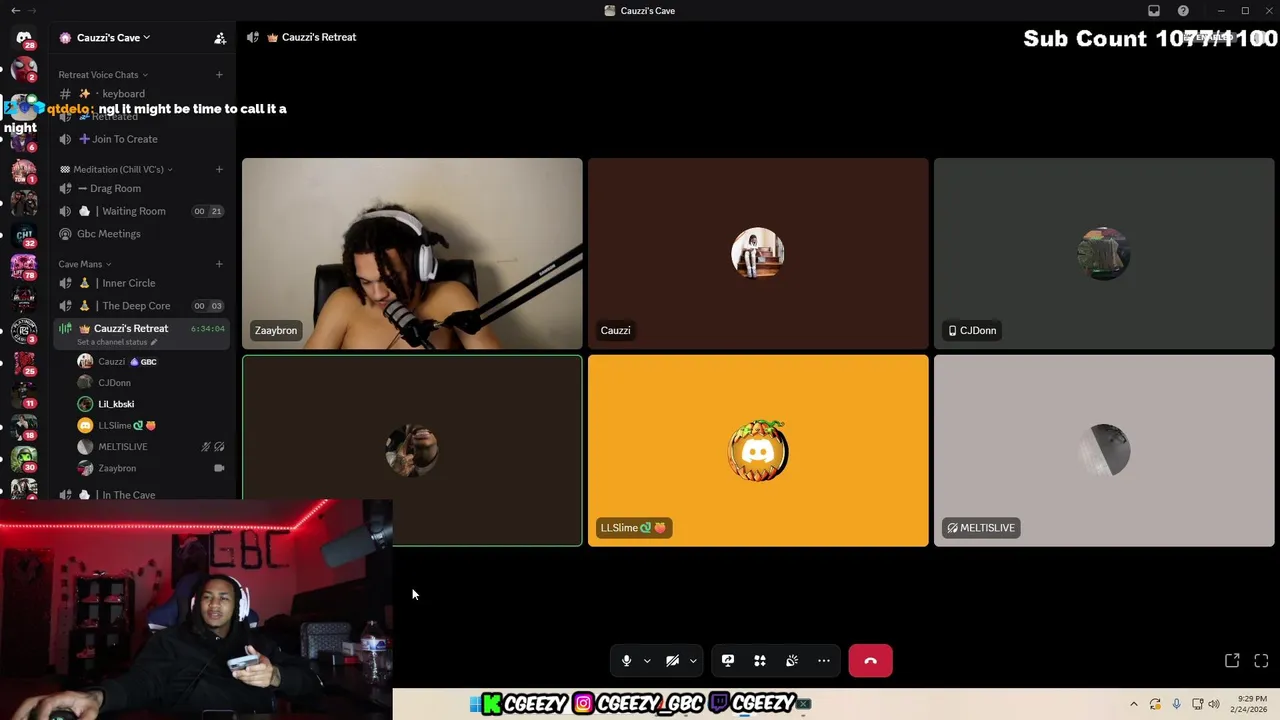
Task: Pop out the call window
Action: pyautogui.click(x=1232, y=661)
